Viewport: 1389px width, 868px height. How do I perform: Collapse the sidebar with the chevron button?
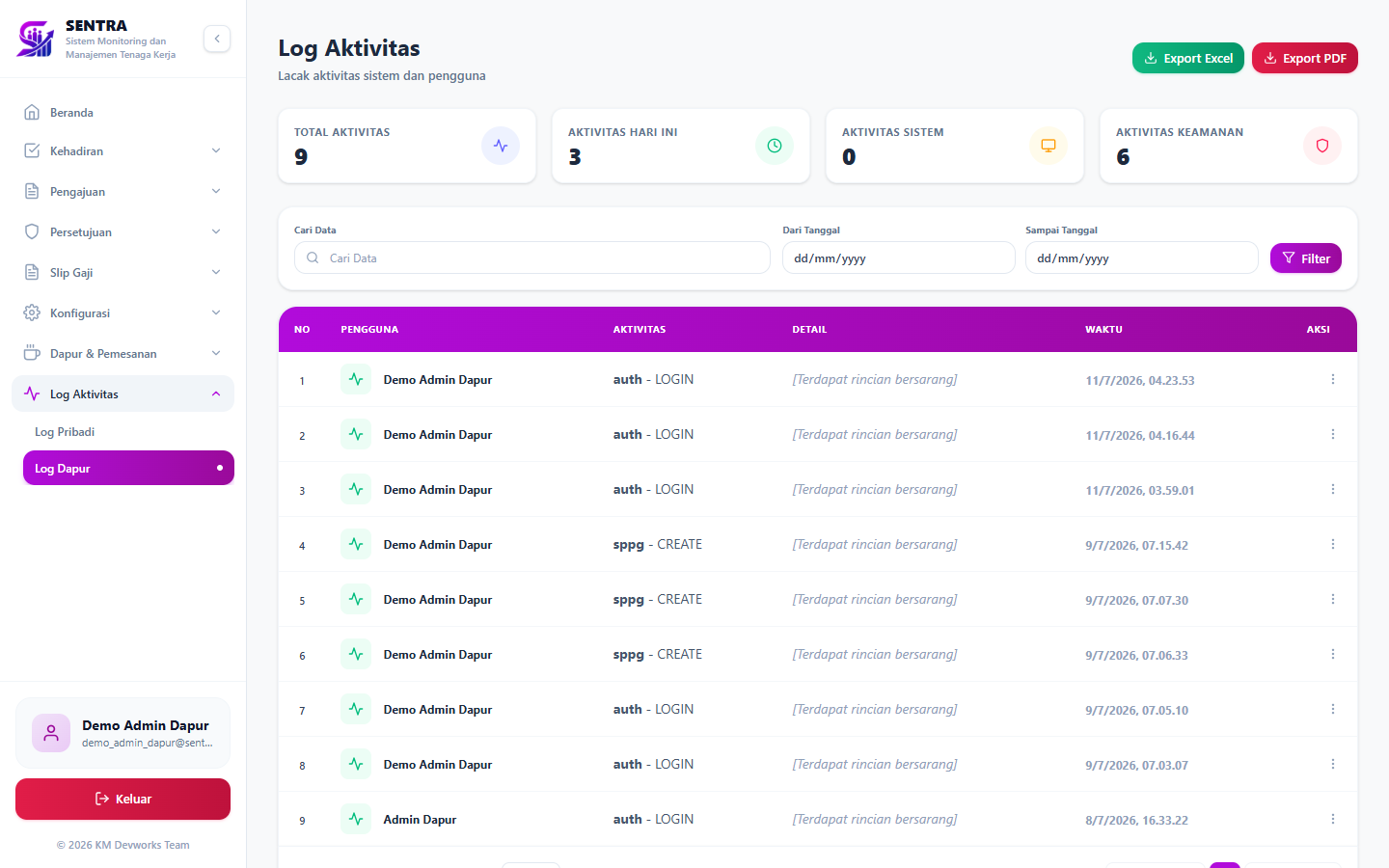[x=217, y=39]
